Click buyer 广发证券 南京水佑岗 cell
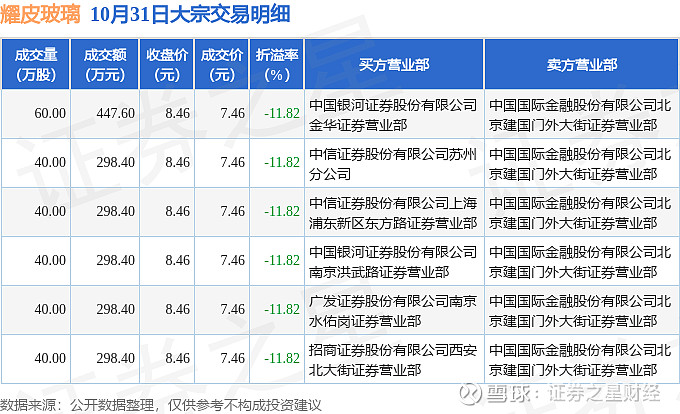 (393, 311)
